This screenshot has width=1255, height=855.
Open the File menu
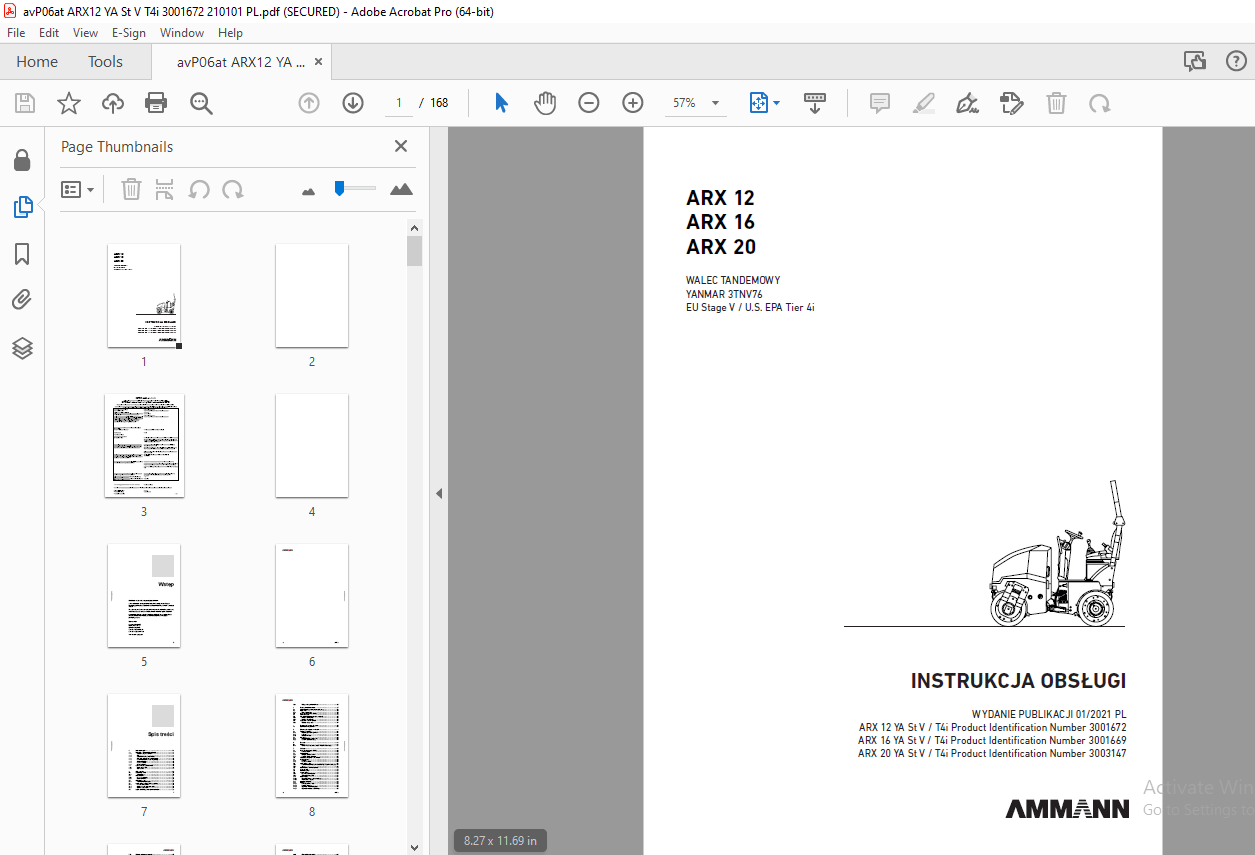coord(16,32)
